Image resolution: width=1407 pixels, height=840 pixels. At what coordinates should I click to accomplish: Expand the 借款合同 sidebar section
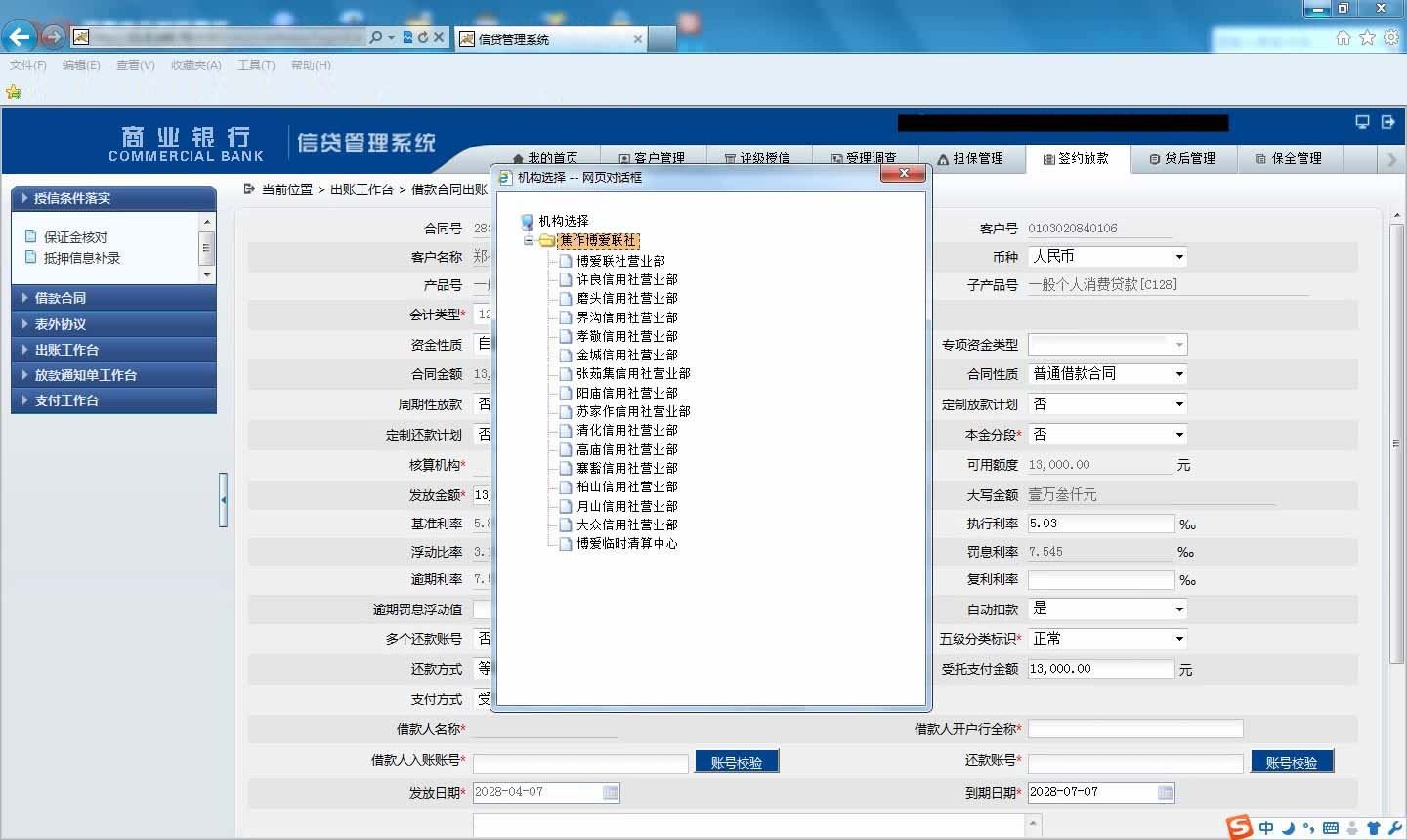point(113,298)
